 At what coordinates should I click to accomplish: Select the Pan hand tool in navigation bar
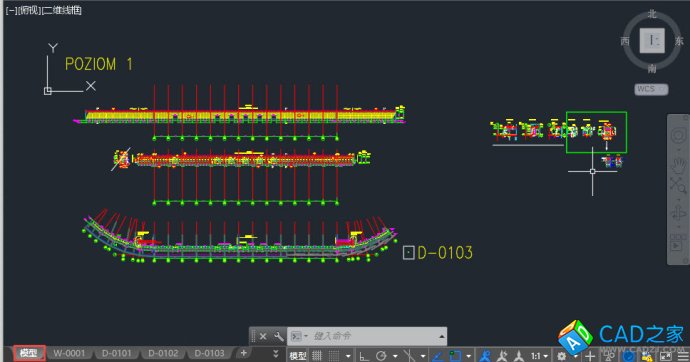tap(678, 166)
